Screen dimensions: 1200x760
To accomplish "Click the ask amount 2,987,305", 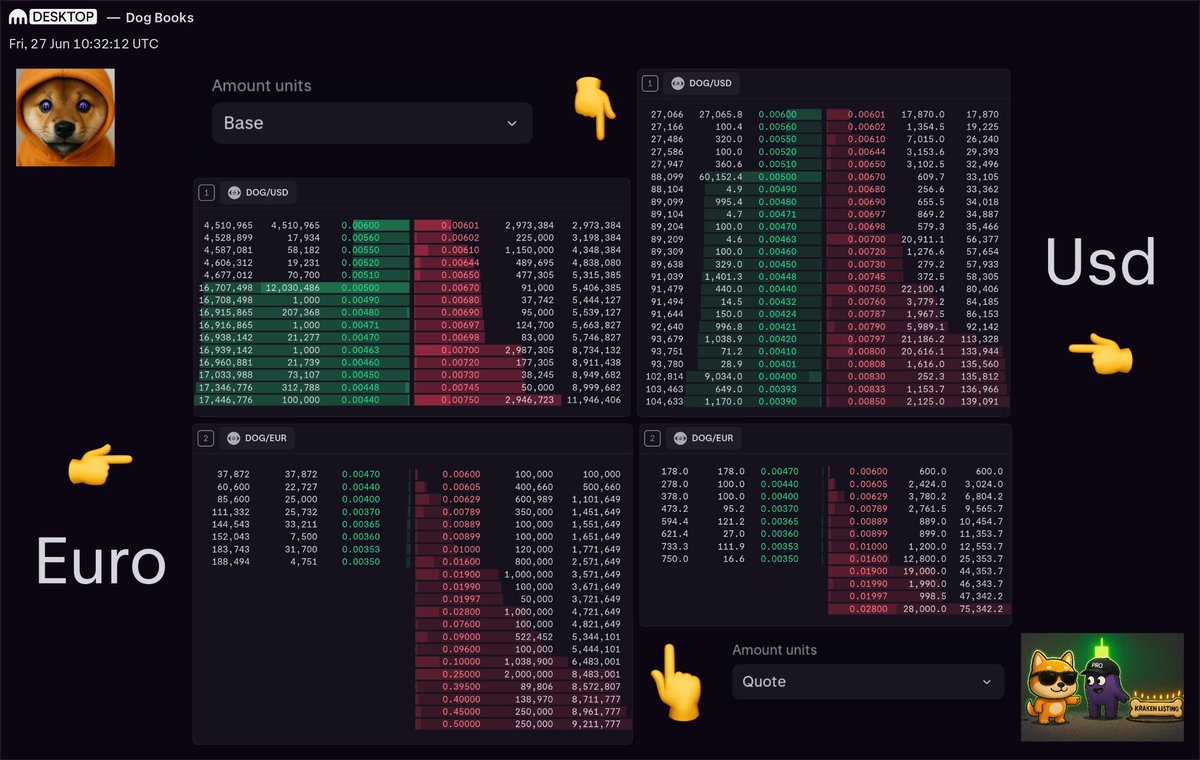I will (527, 349).
